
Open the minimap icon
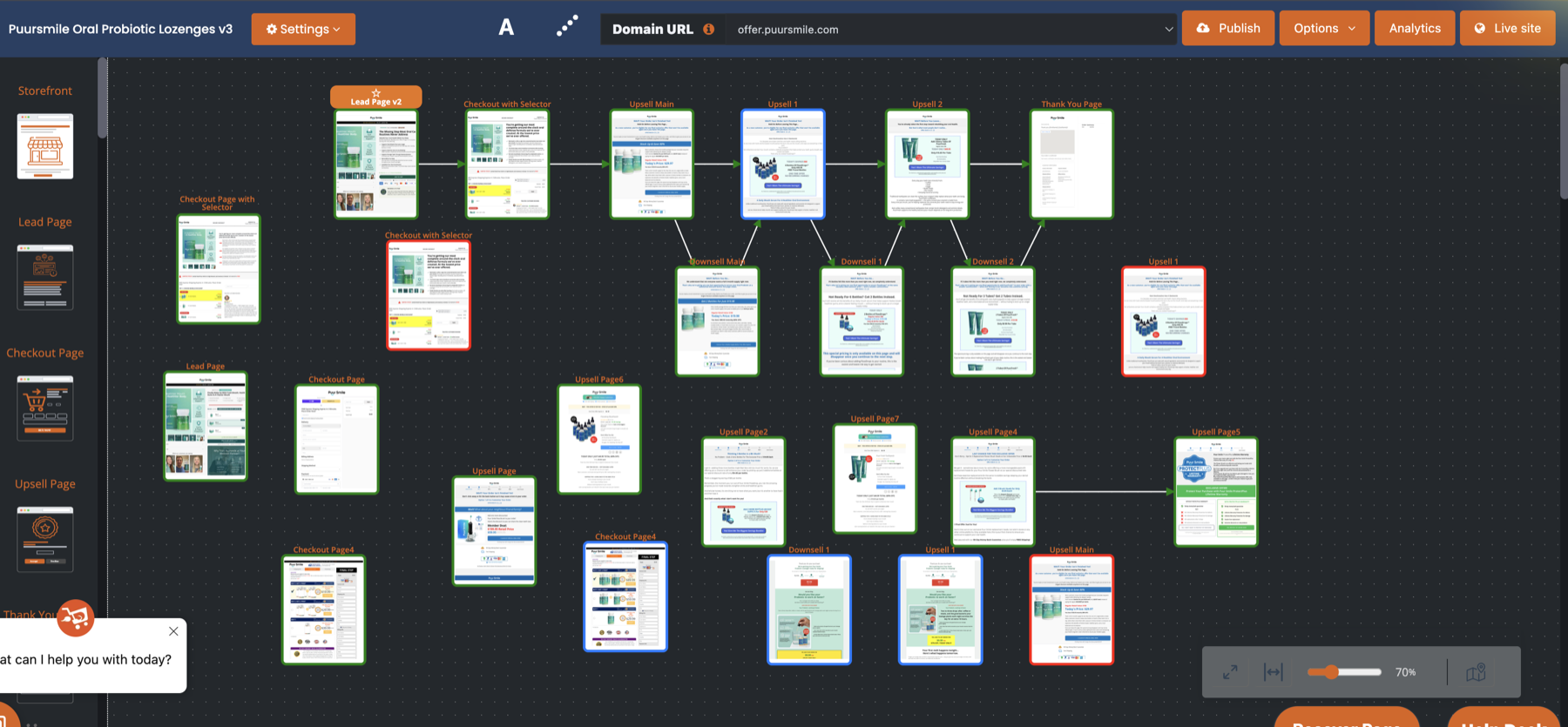[1476, 672]
